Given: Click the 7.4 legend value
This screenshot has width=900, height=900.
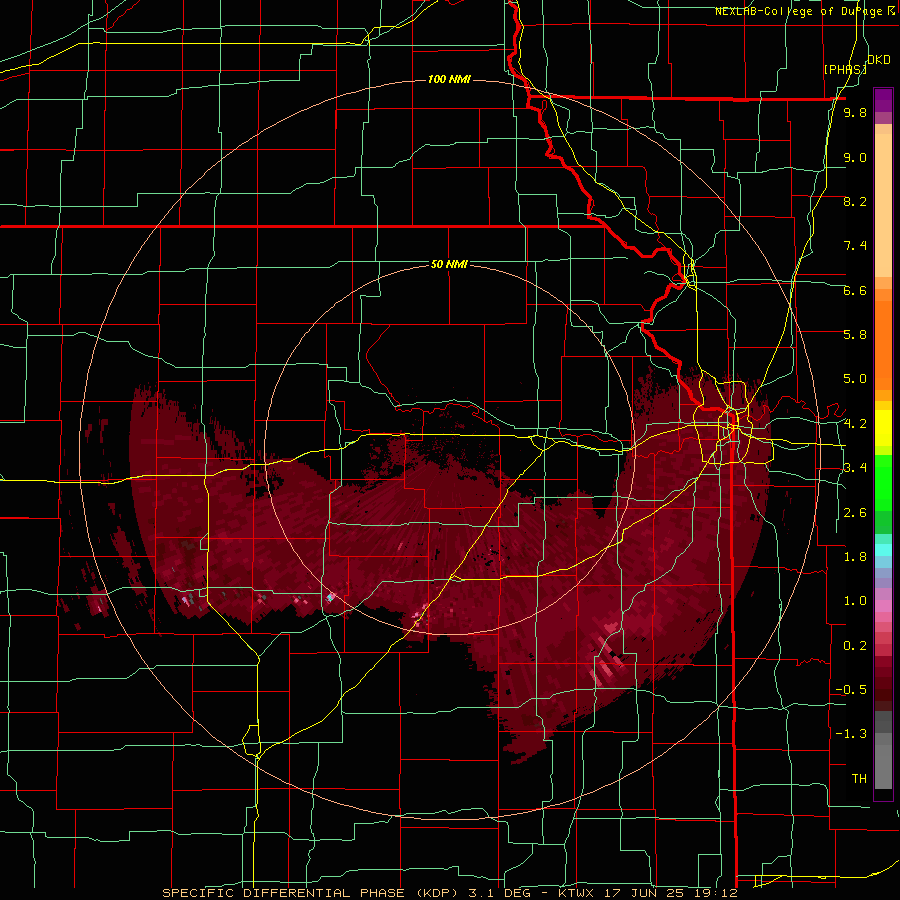Looking at the screenshot, I should tap(855, 246).
